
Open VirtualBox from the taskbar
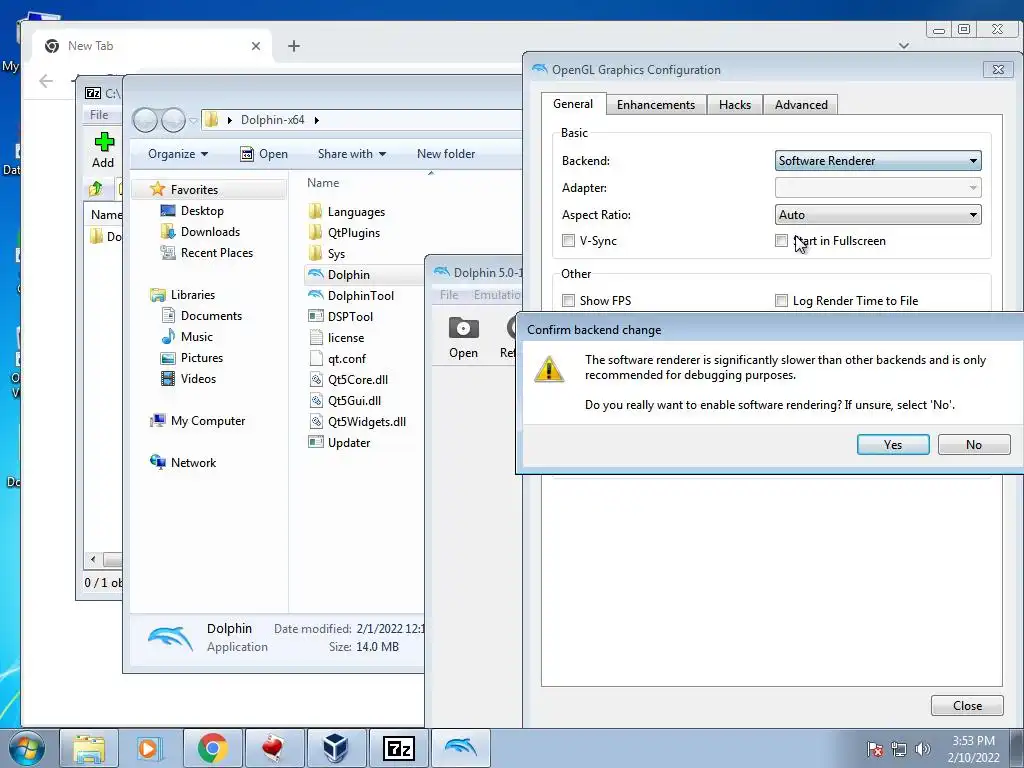pos(336,748)
